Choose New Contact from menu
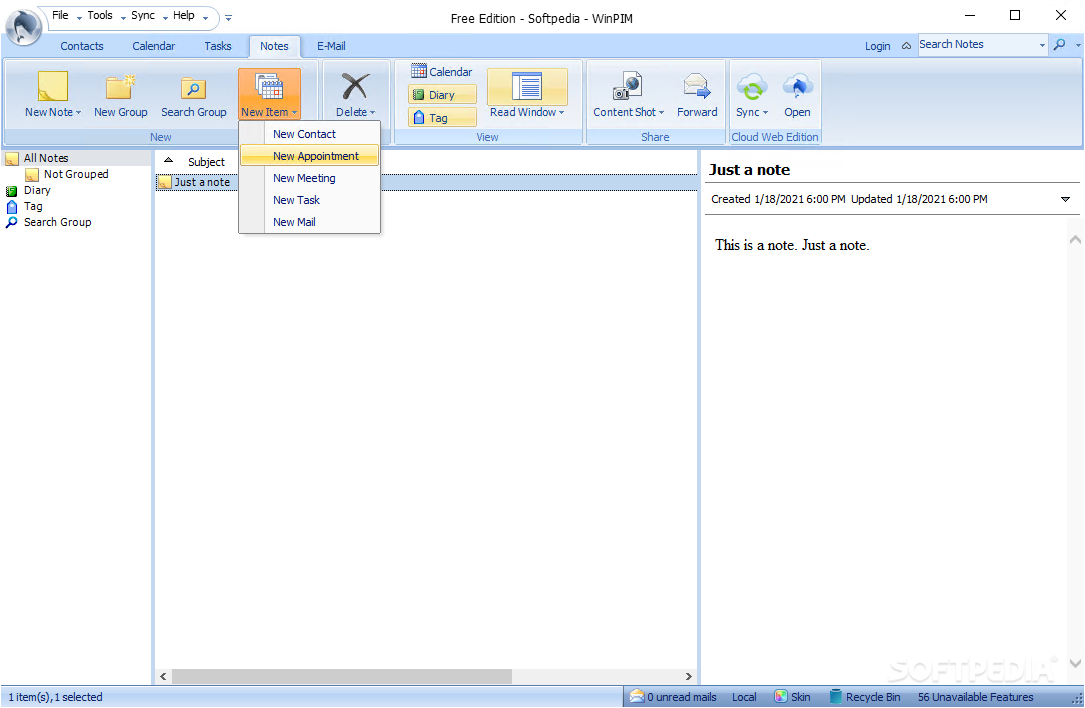The width and height of the screenshot is (1085, 708). click(309, 134)
